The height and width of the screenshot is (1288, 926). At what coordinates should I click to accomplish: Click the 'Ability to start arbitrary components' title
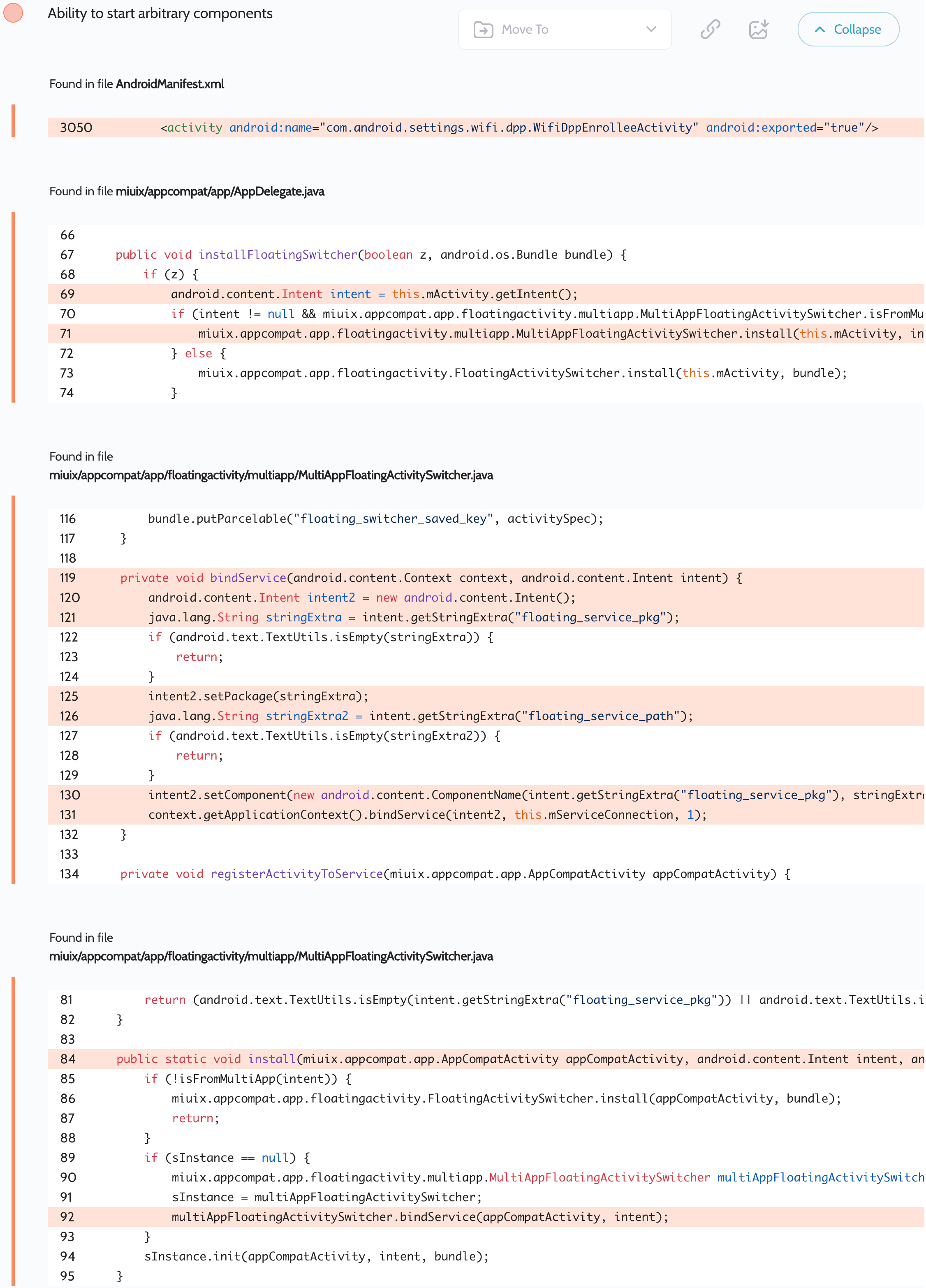click(160, 13)
